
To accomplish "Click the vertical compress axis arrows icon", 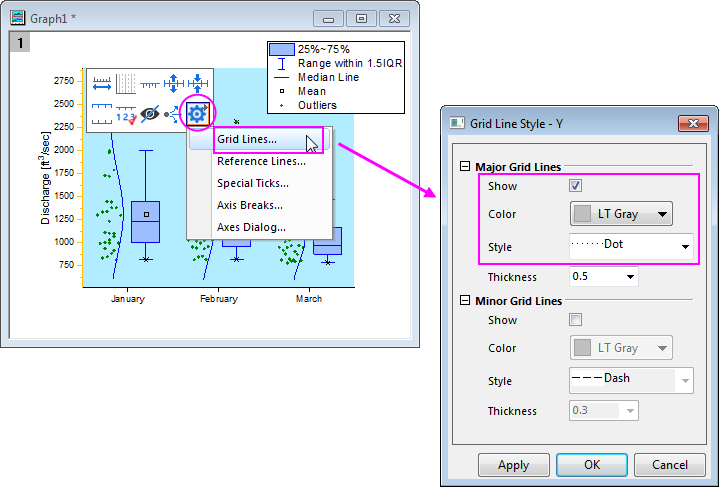I will click(x=200, y=84).
